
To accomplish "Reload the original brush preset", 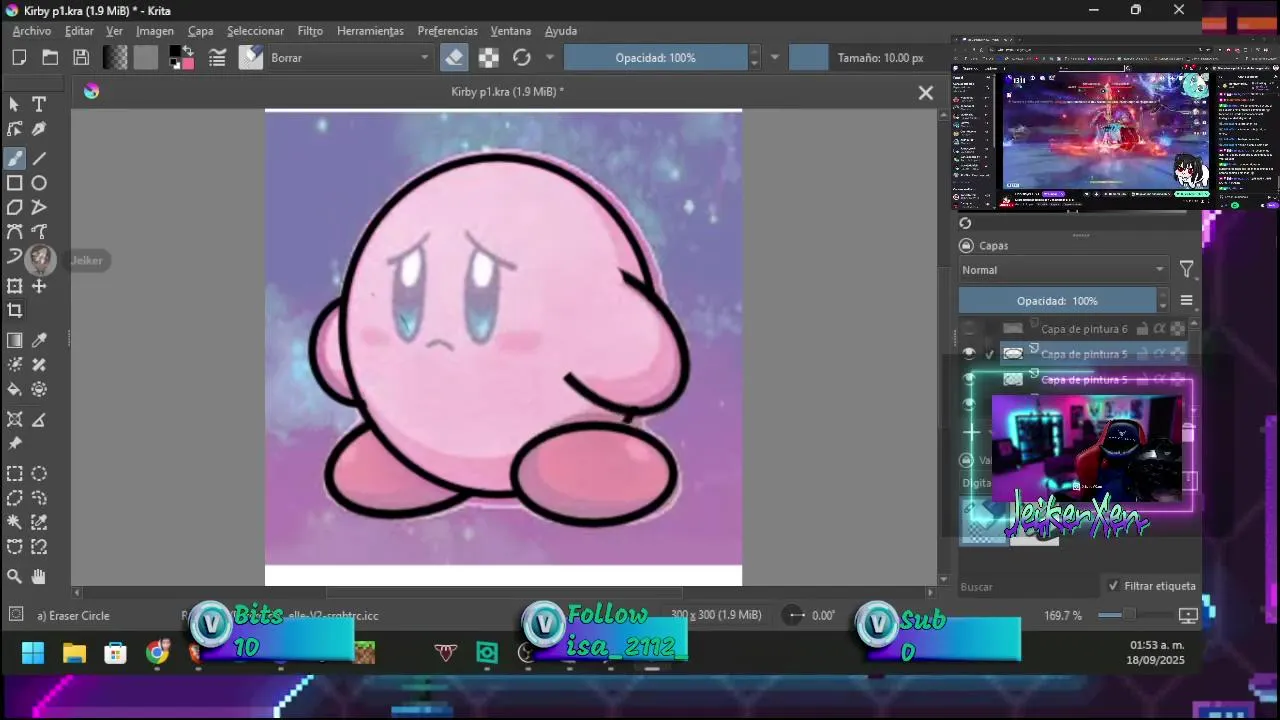I will 522,58.
